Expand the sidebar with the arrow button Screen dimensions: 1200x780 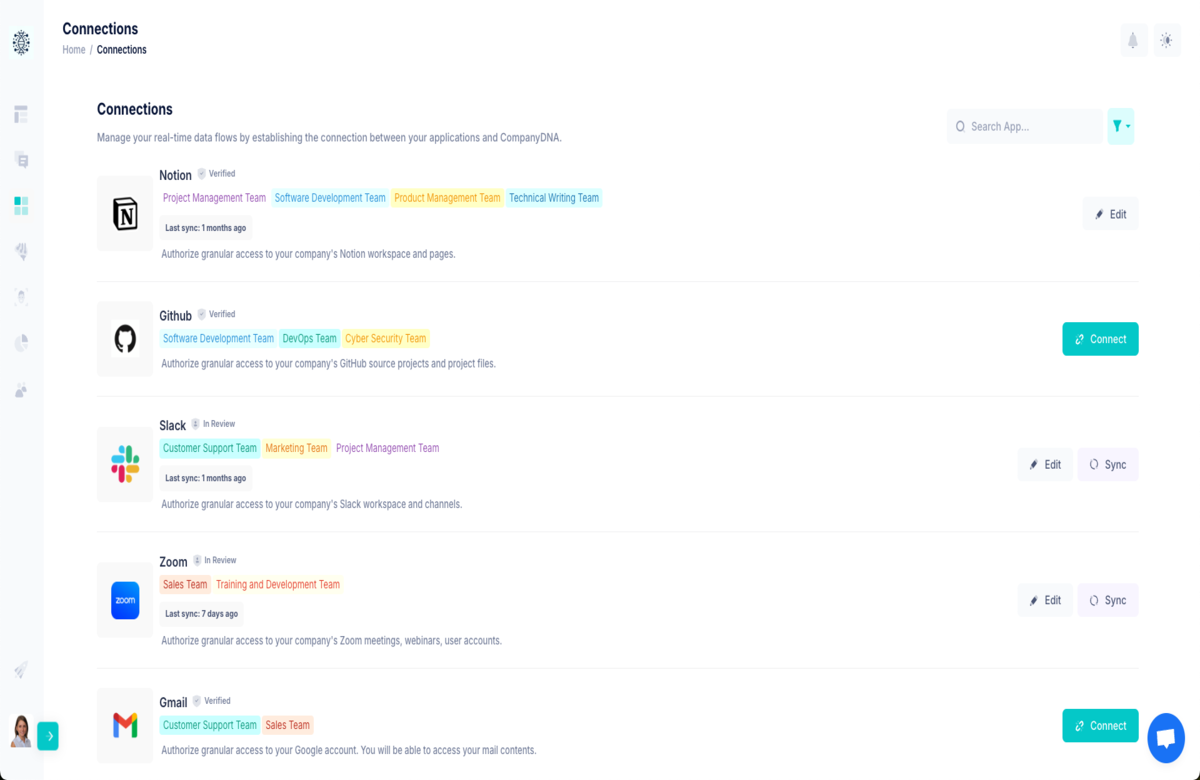pos(48,736)
